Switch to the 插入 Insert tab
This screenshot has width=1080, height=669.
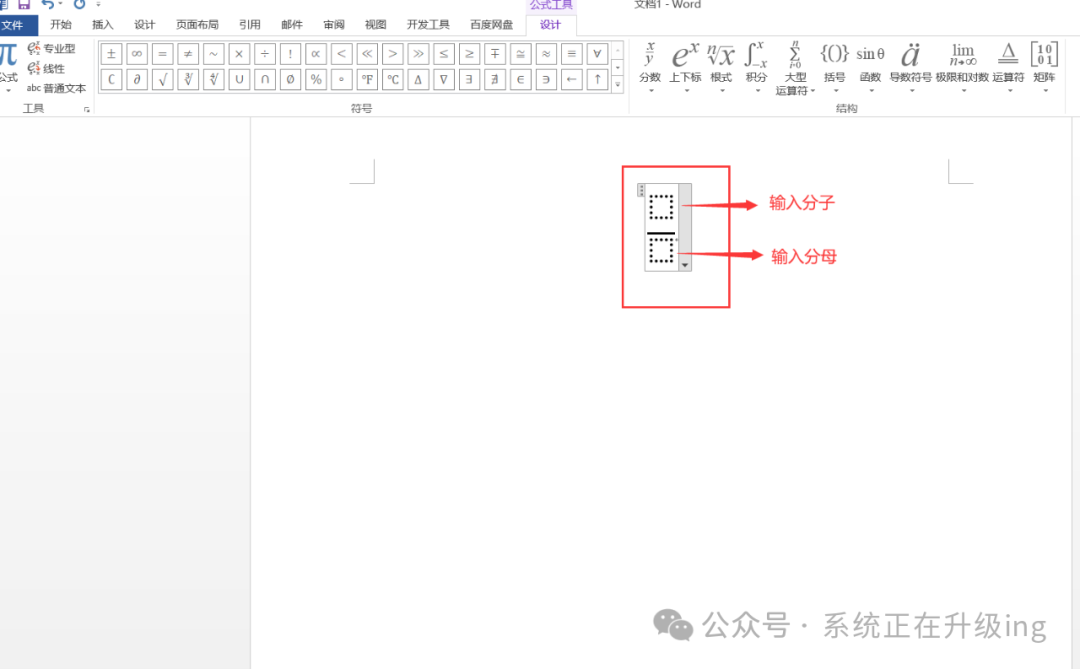103,25
